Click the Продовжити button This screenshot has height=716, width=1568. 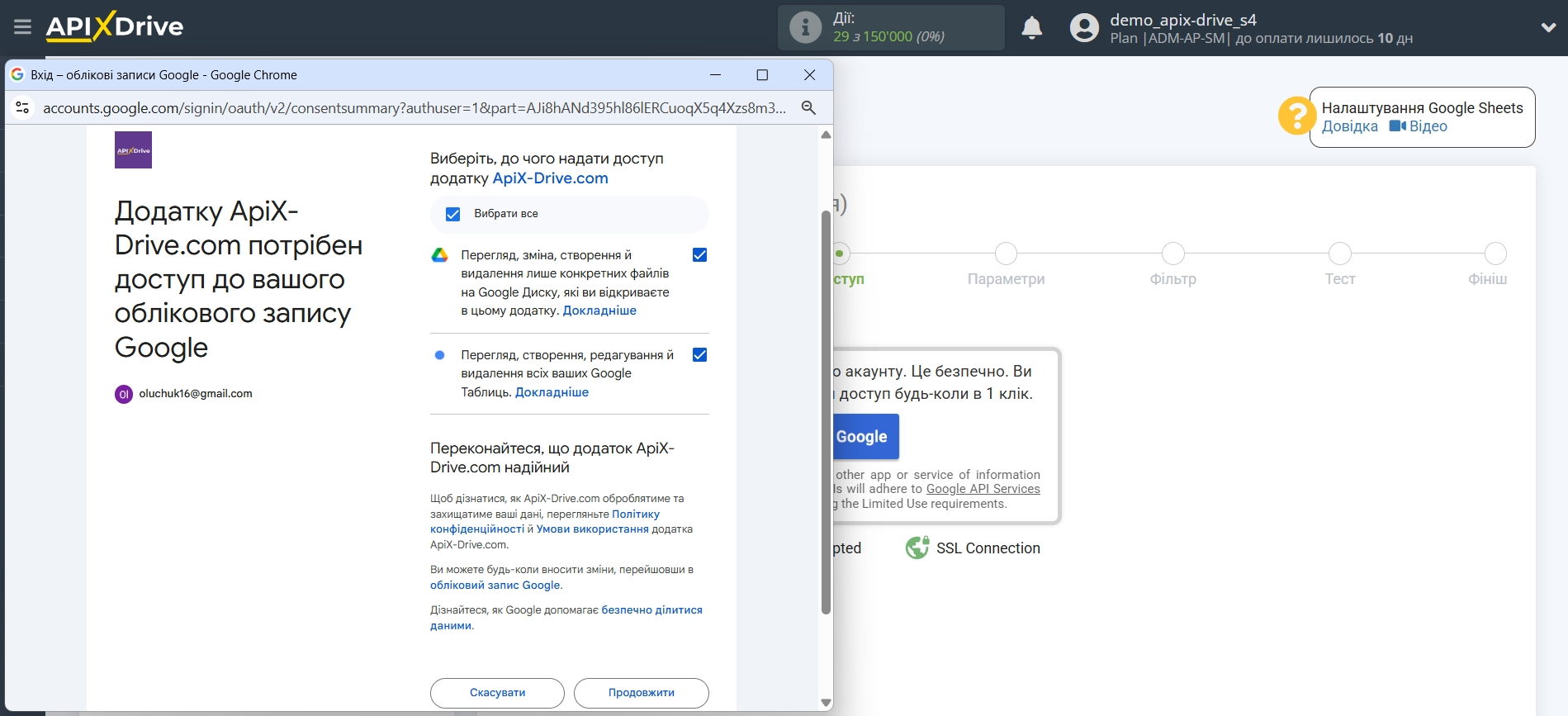point(641,693)
